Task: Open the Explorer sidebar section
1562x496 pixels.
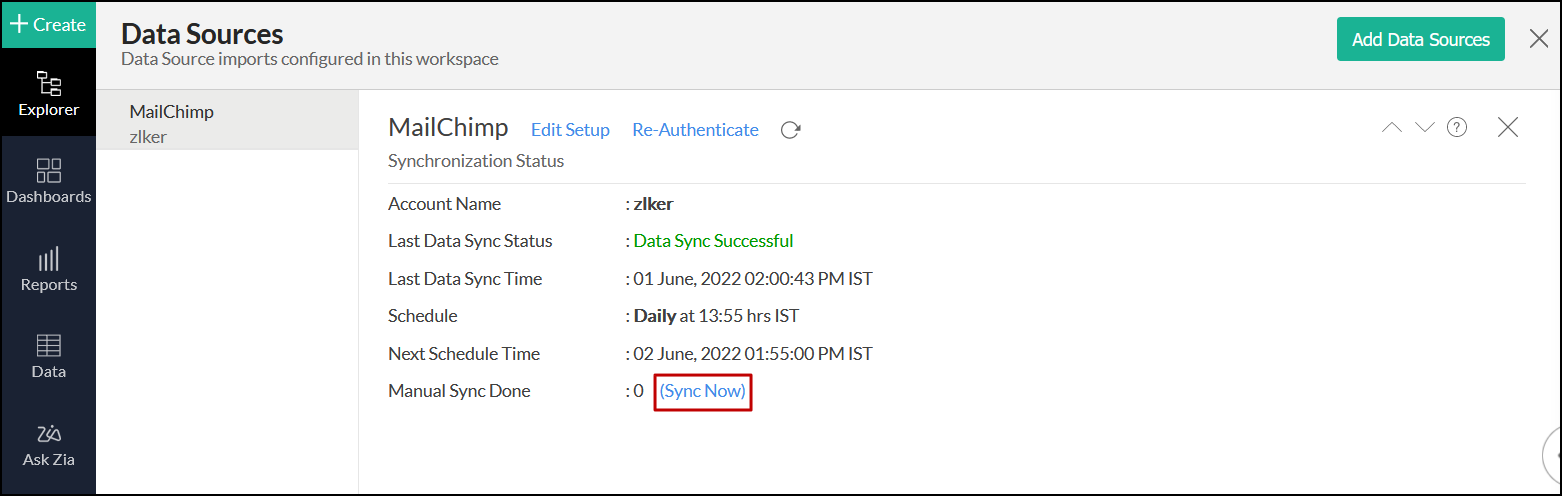Action: pyautogui.click(x=48, y=93)
